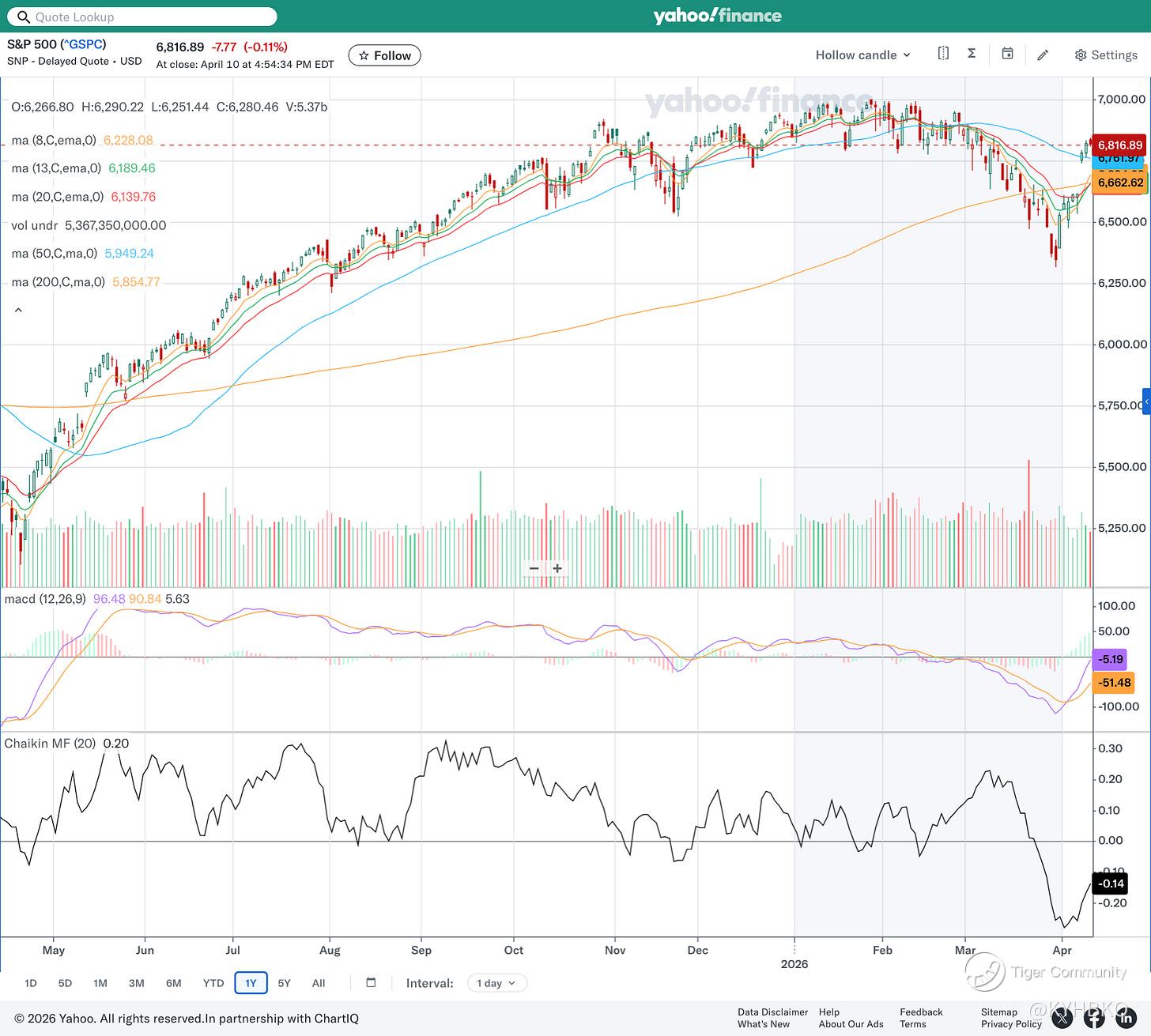Image resolution: width=1151 pixels, height=1036 pixels.
Task: Click the Sep label on the time axis
Action: click(421, 950)
